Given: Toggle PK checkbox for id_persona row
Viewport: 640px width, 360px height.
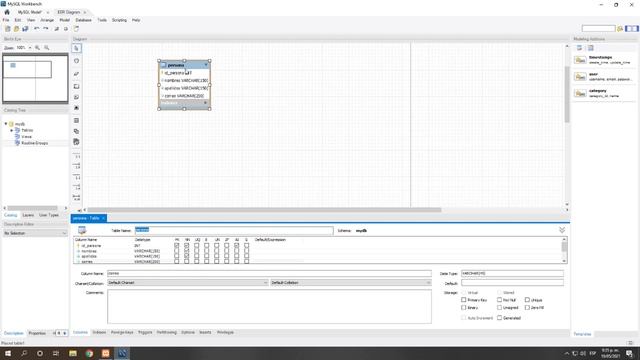Looking at the screenshot, I should point(176,246).
